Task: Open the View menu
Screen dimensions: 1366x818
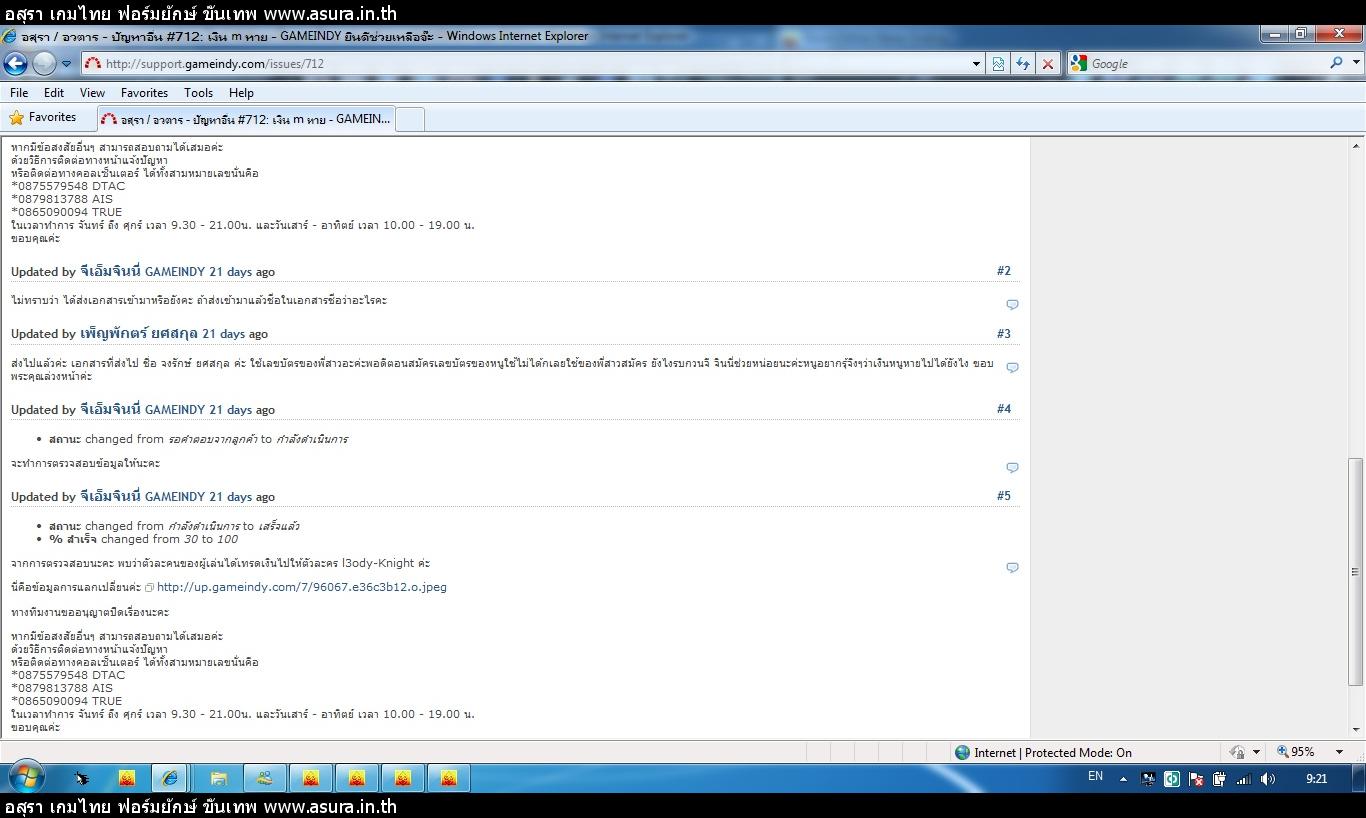Action: click(92, 92)
